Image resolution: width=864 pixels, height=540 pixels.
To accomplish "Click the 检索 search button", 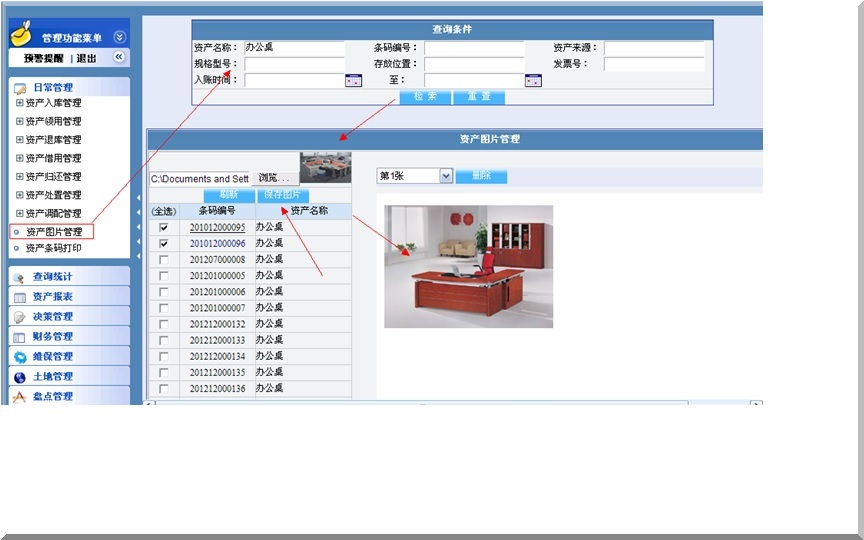I will (425, 97).
